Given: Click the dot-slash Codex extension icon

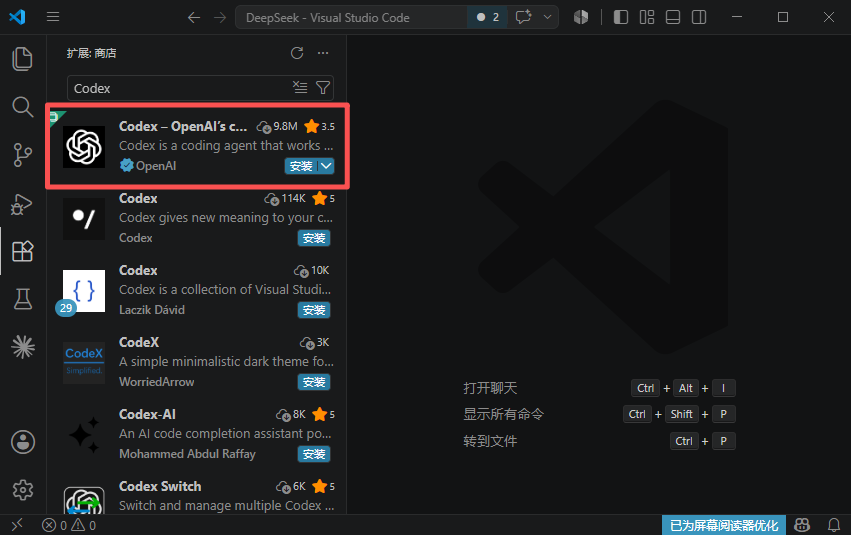Looking at the screenshot, I should tap(84, 219).
